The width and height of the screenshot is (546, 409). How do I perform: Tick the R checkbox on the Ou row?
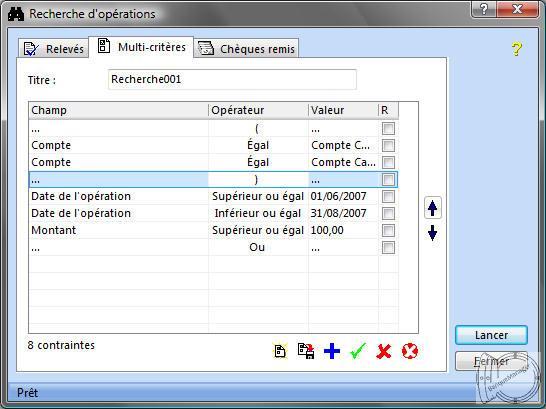pyautogui.click(x=388, y=247)
